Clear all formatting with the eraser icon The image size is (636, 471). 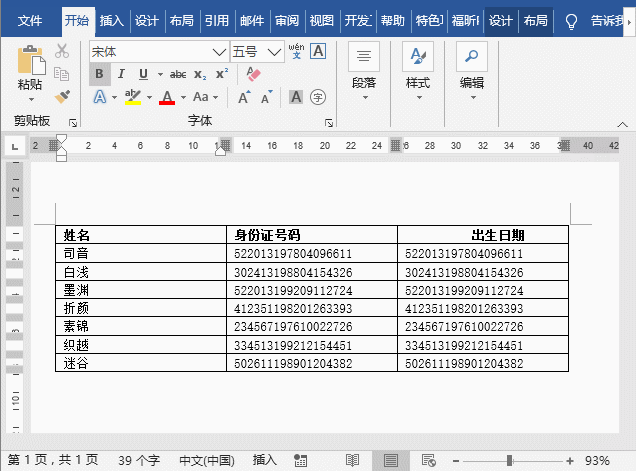254,74
